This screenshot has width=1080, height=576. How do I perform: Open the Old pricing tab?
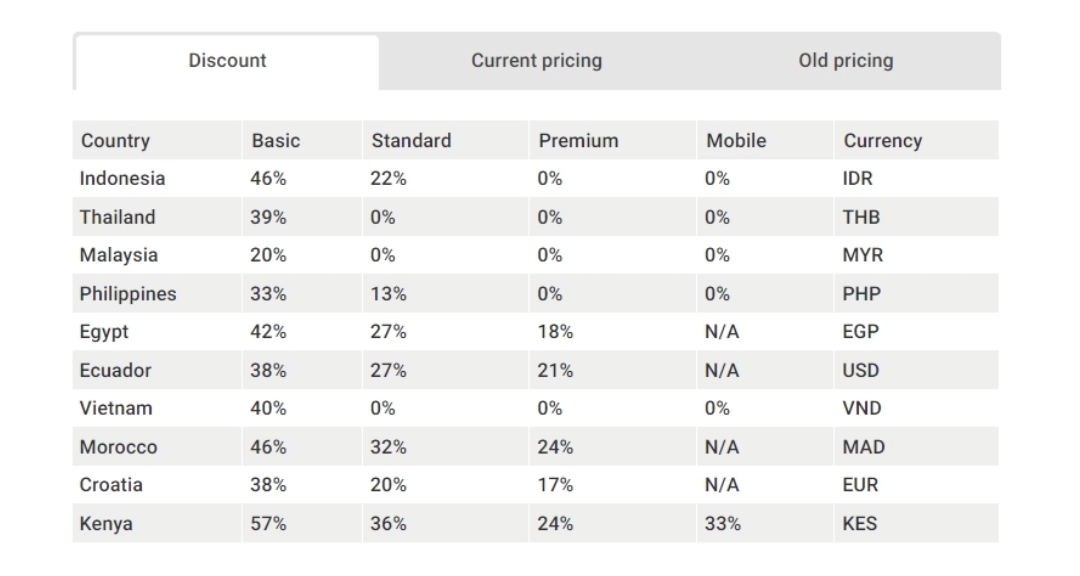click(x=847, y=61)
